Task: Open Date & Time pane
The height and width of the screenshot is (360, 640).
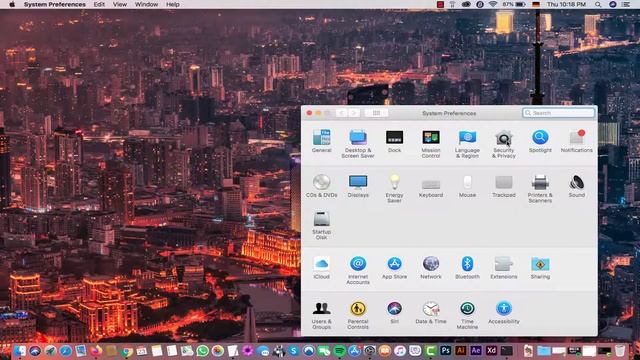Action: [x=431, y=313]
